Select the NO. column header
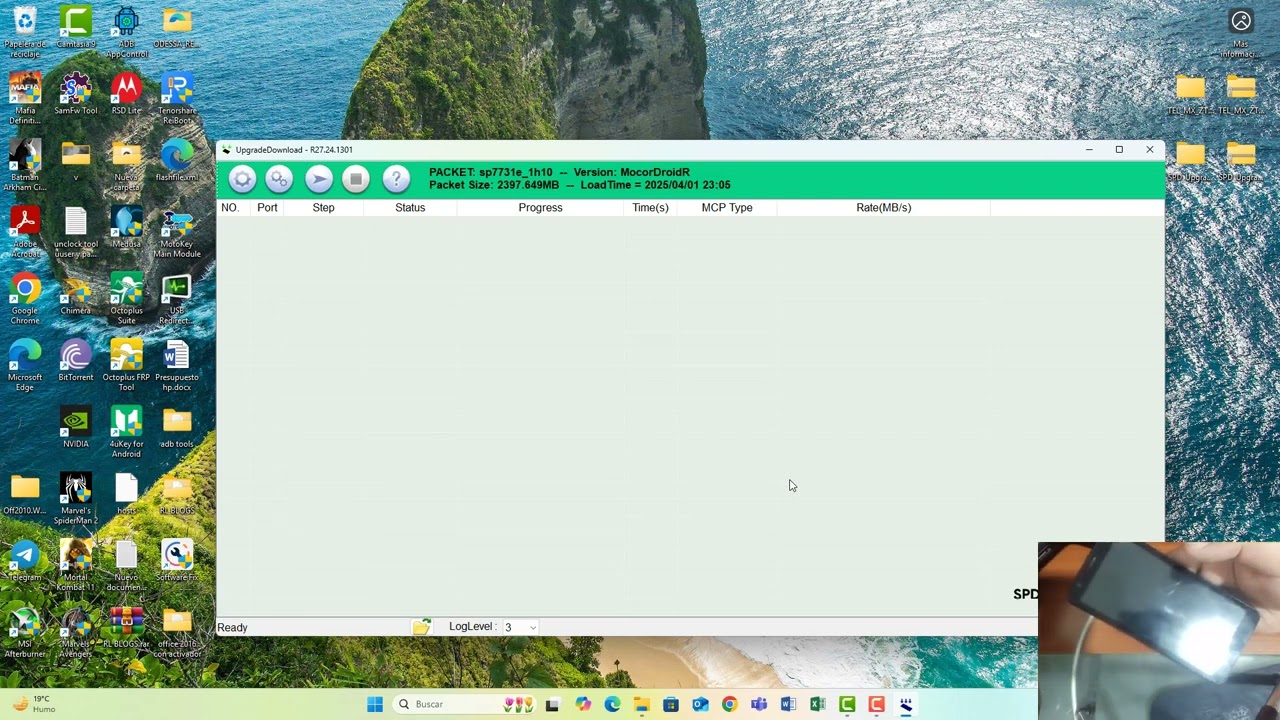The image size is (1280, 720). tap(230, 207)
